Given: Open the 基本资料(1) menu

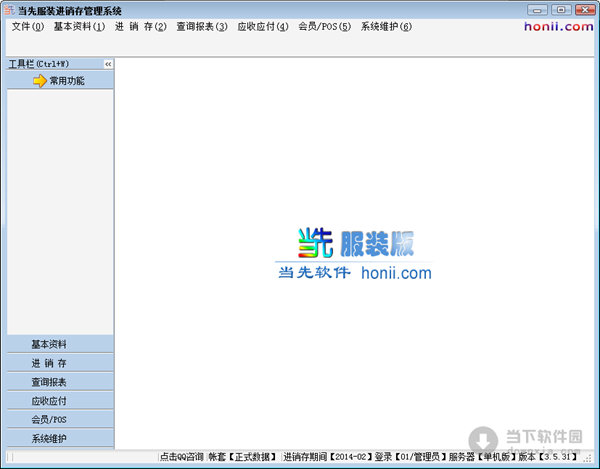Looking at the screenshot, I should 79,26.
